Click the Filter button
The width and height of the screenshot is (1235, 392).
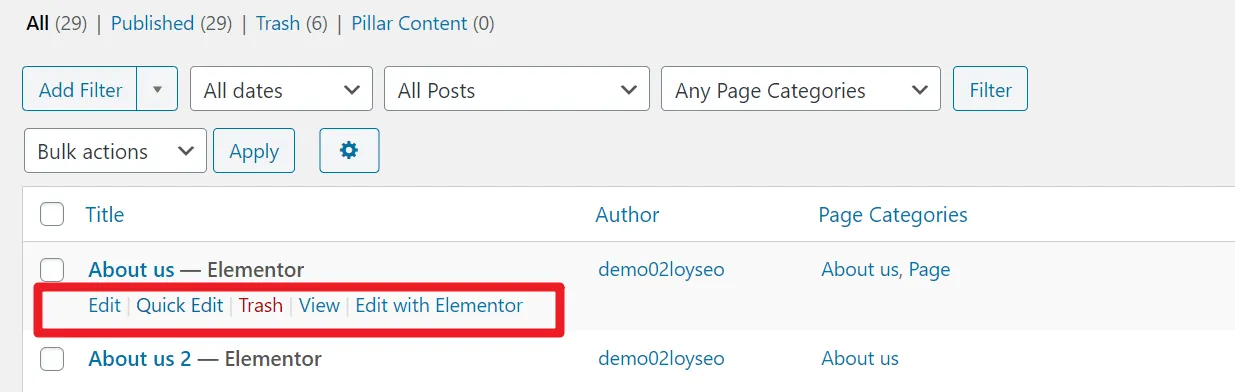click(990, 89)
